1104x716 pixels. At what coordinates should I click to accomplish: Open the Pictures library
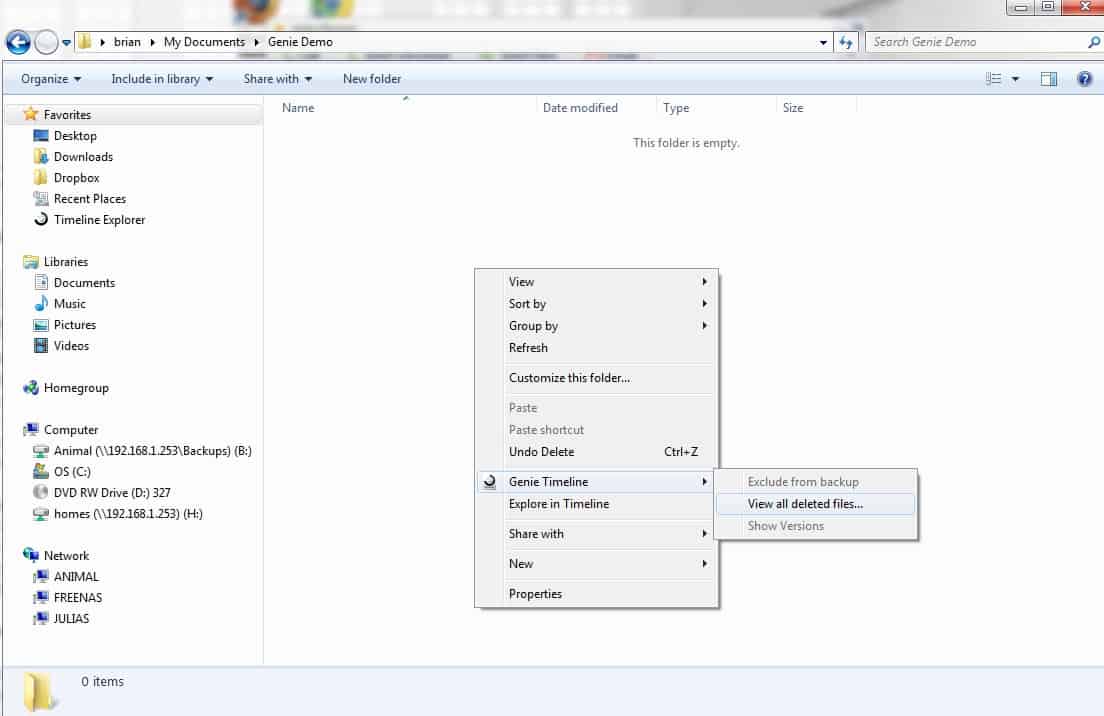75,325
